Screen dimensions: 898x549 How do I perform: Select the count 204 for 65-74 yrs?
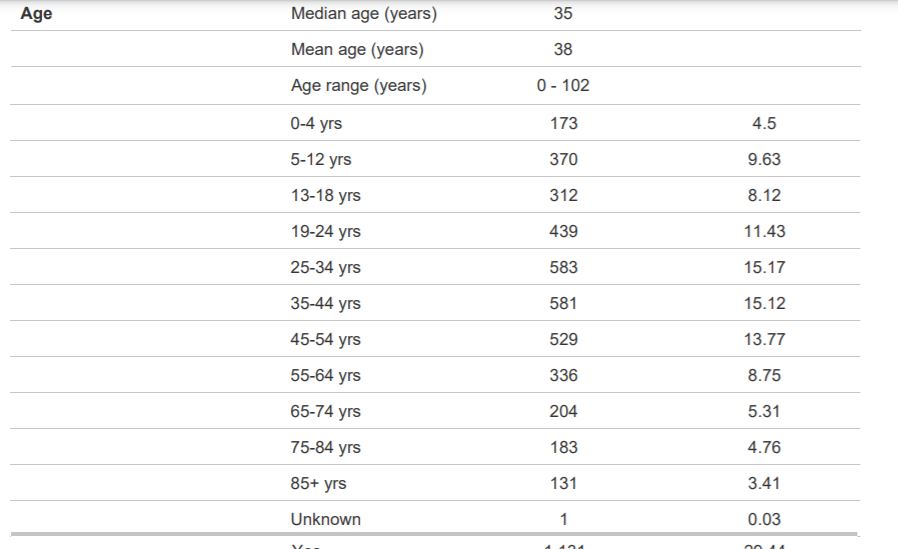click(564, 412)
